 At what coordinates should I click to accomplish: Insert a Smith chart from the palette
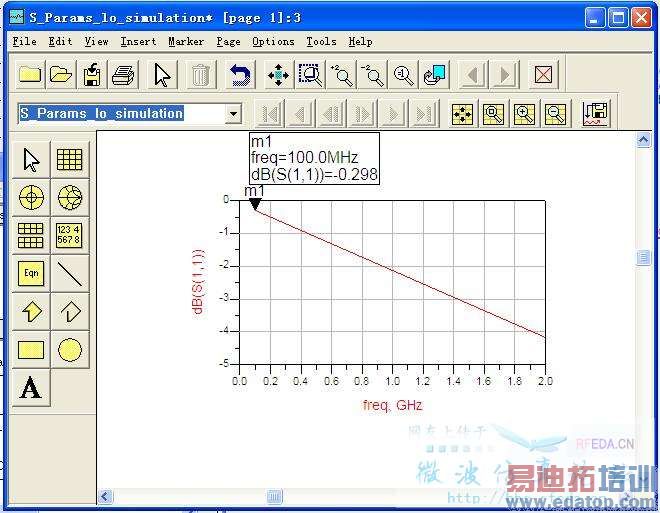point(69,197)
